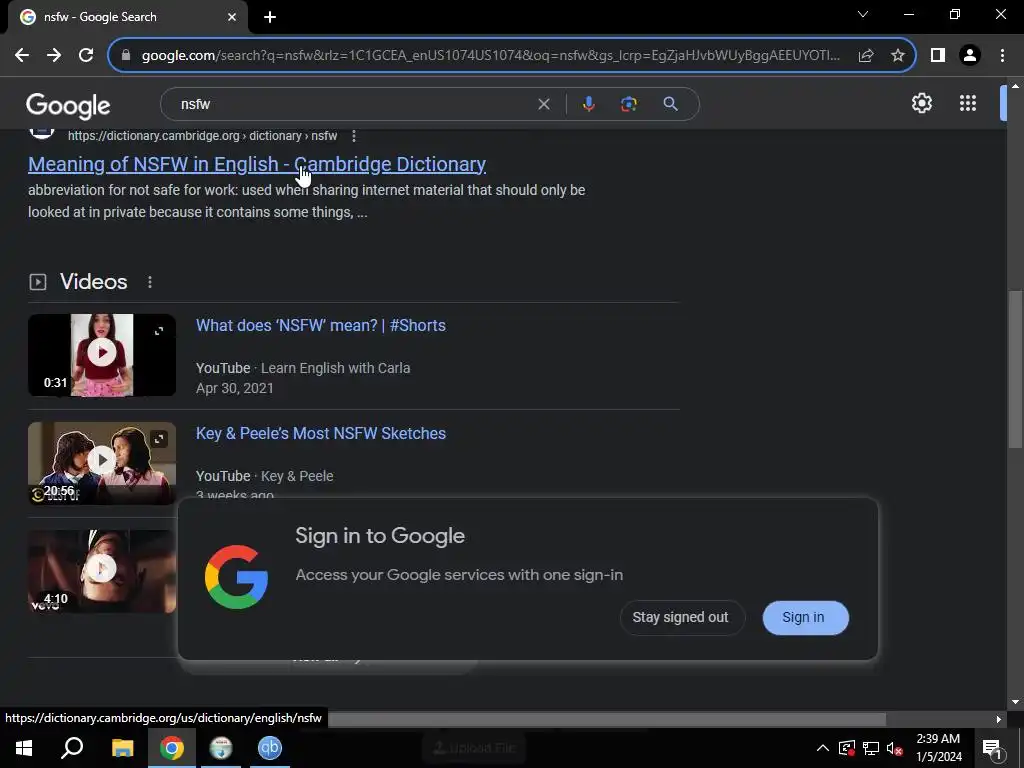The height and width of the screenshot is (768, 1024).
Task: Clear the search query with X
Action: (543, 104)
